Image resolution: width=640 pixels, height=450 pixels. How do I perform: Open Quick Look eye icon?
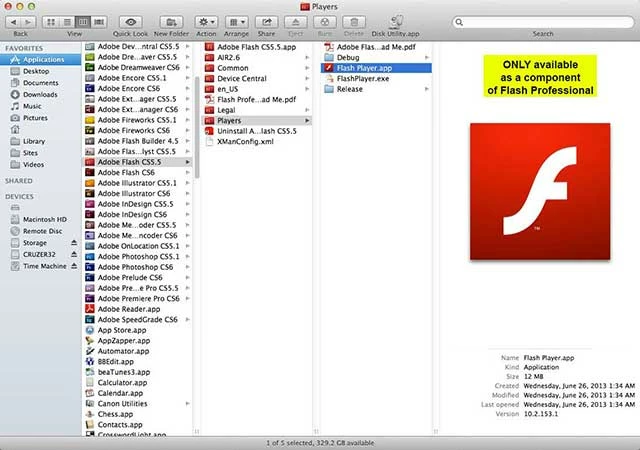[131, 22]
